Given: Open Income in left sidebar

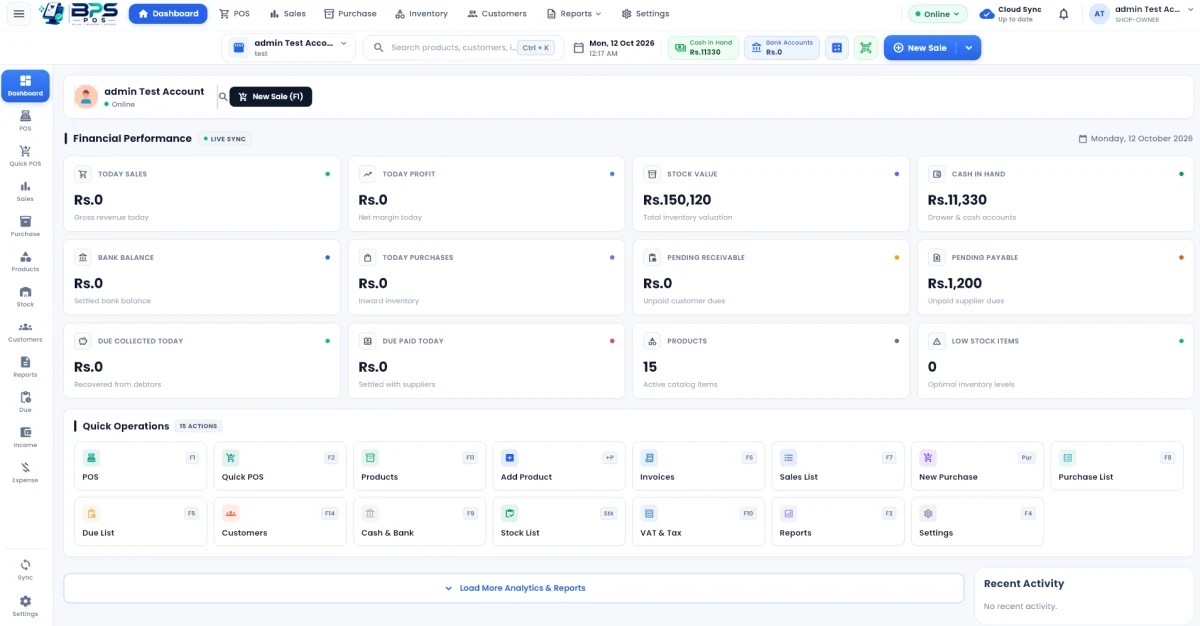Looking at the screenshot, I should pos(25,437).
